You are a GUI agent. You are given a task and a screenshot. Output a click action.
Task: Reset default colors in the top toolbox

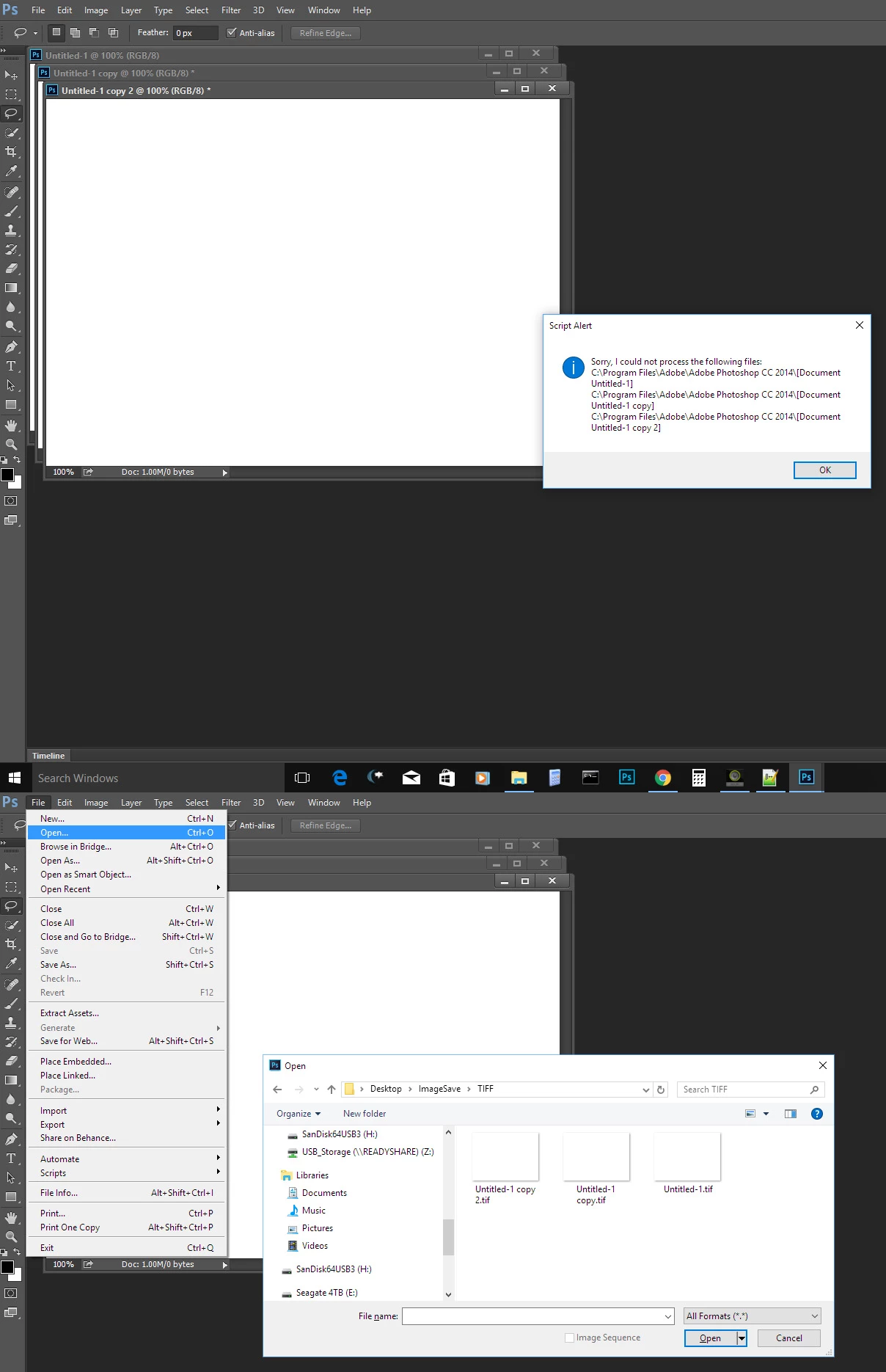pyautogui.click(x=4, y=460)
